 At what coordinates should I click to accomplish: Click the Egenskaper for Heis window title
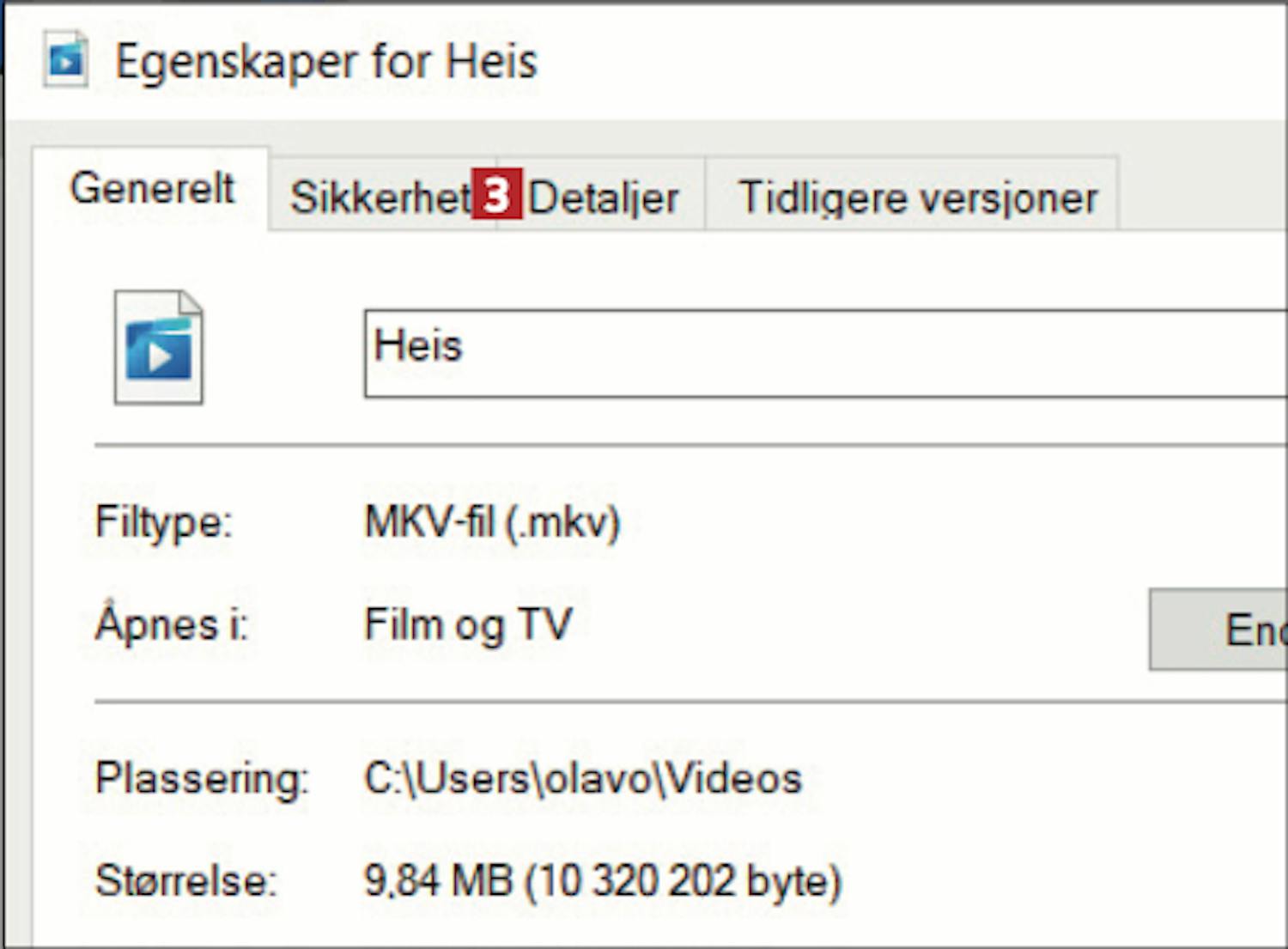[326, 62]
